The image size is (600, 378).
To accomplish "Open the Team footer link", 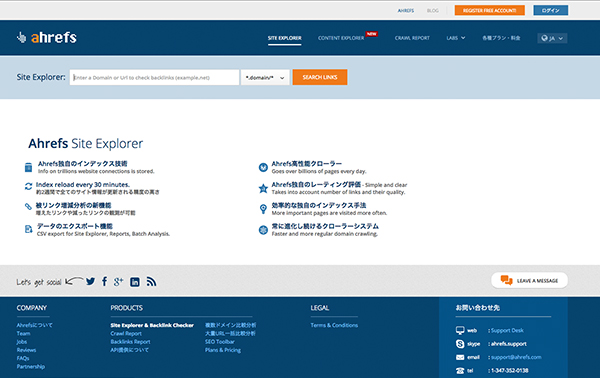I will tap(23, 334).
